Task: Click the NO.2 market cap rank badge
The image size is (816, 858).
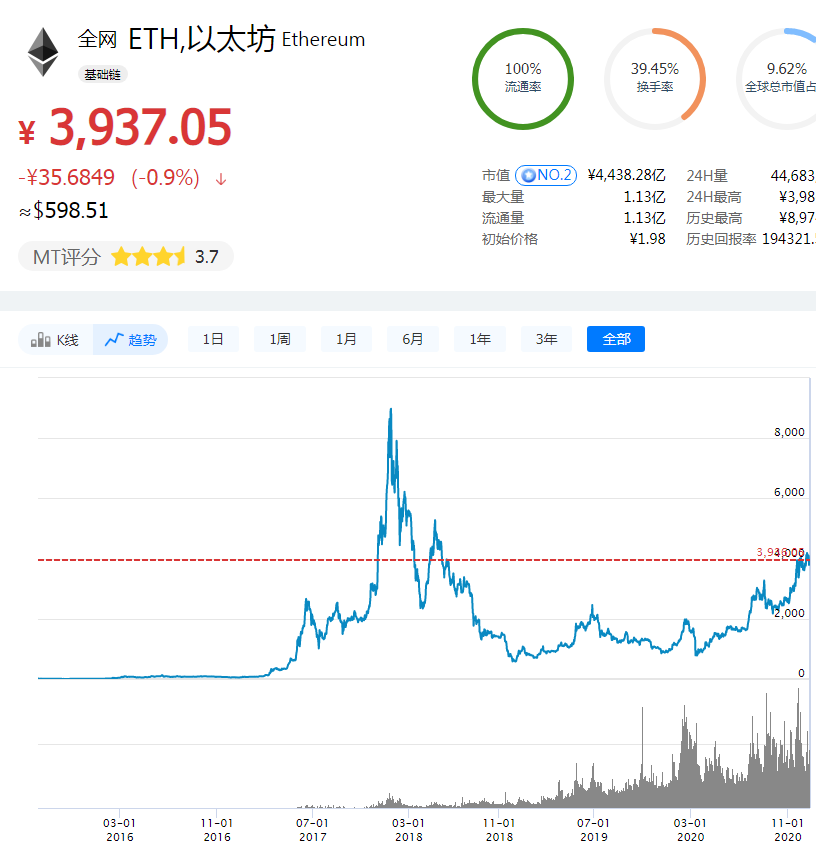Action: pyautogui.click(x=546, y=175)
